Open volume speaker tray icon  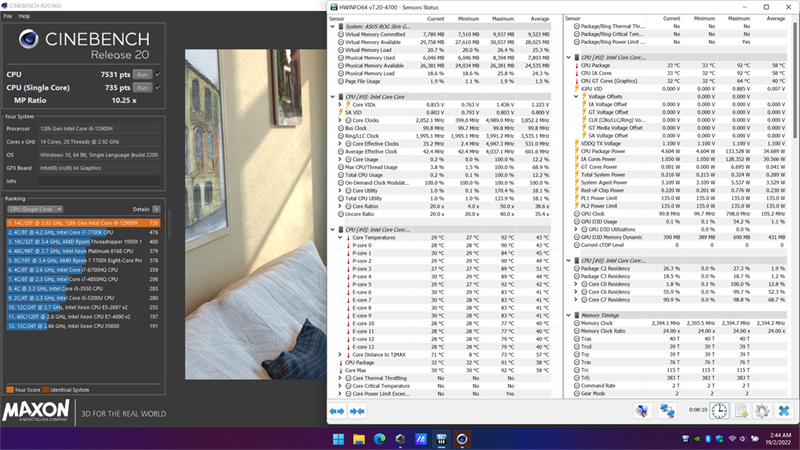743,439
